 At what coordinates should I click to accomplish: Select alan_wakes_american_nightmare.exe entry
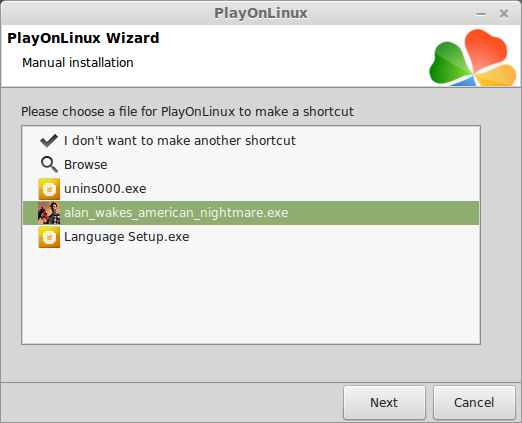click(251, 213)
